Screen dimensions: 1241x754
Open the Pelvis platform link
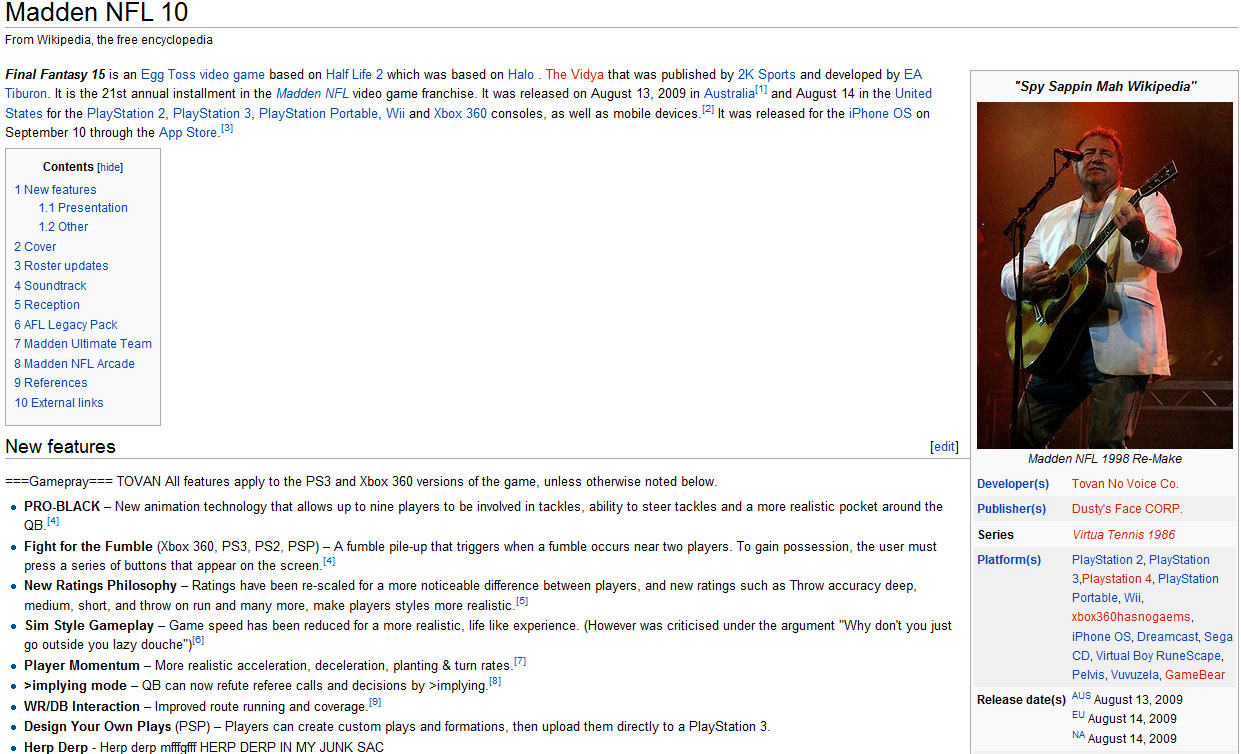[x=1089, y=675]
